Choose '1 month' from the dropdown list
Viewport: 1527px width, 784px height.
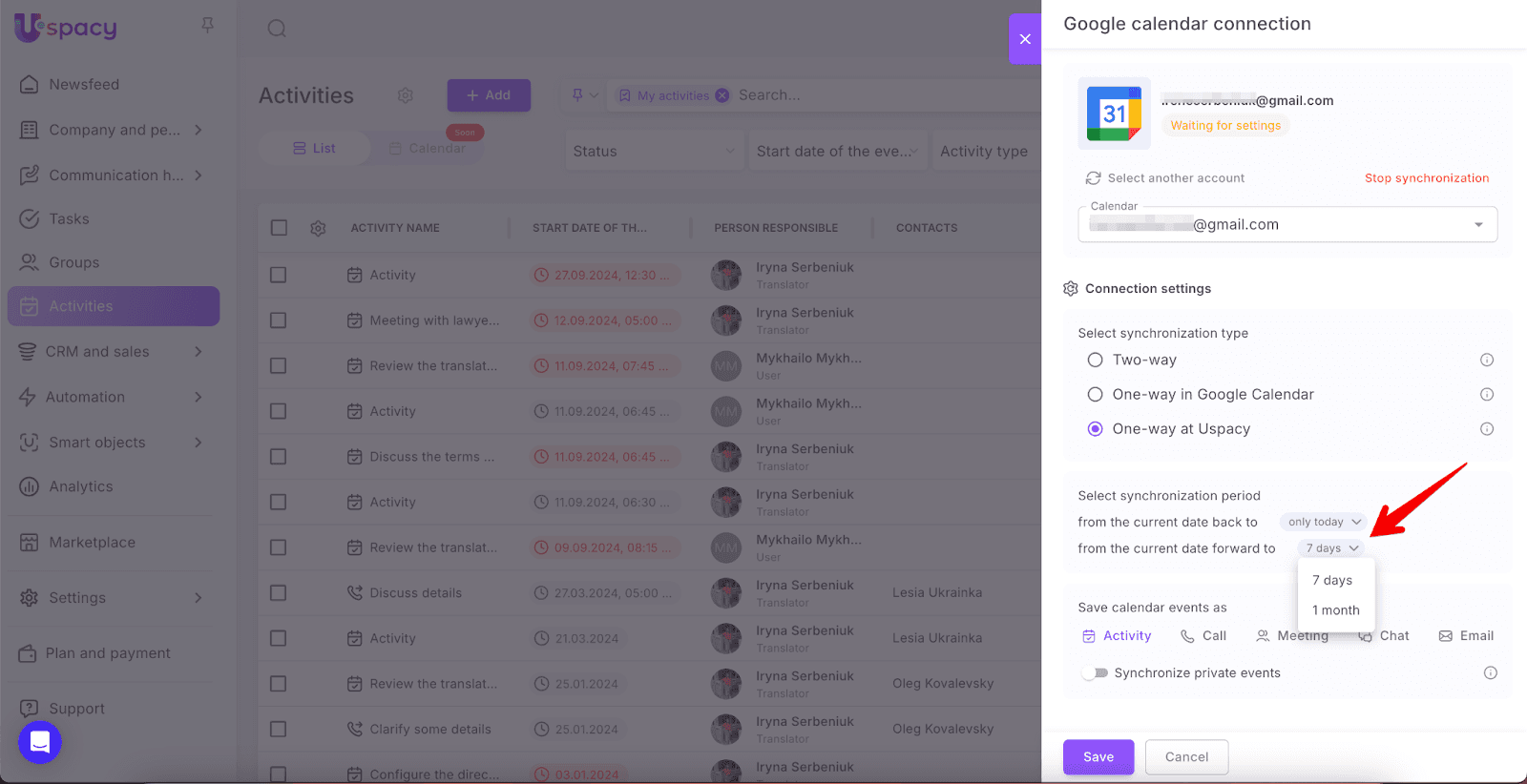1335,610
